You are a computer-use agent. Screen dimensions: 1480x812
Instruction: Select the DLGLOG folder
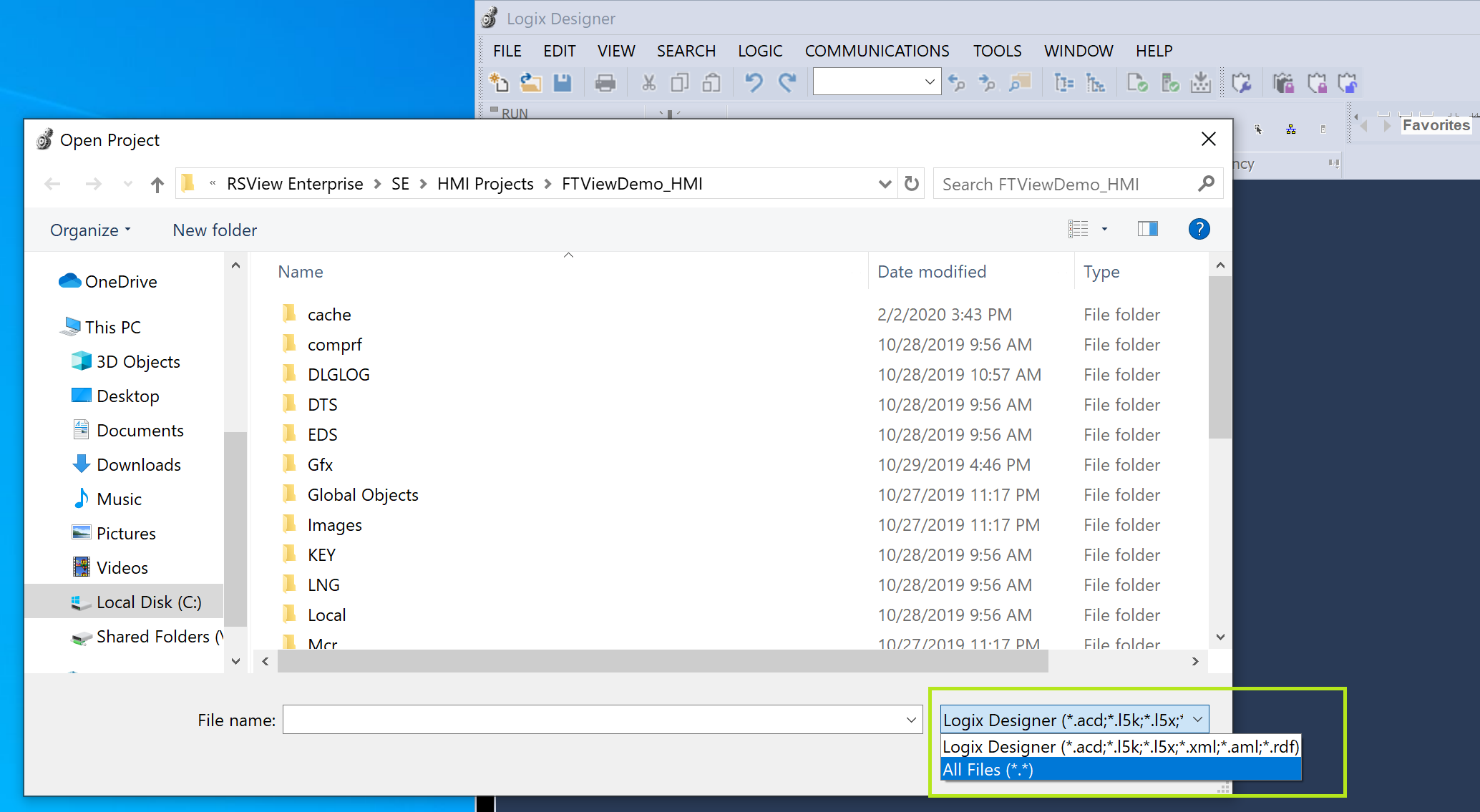pyautogui.click(x=339, y=375)
